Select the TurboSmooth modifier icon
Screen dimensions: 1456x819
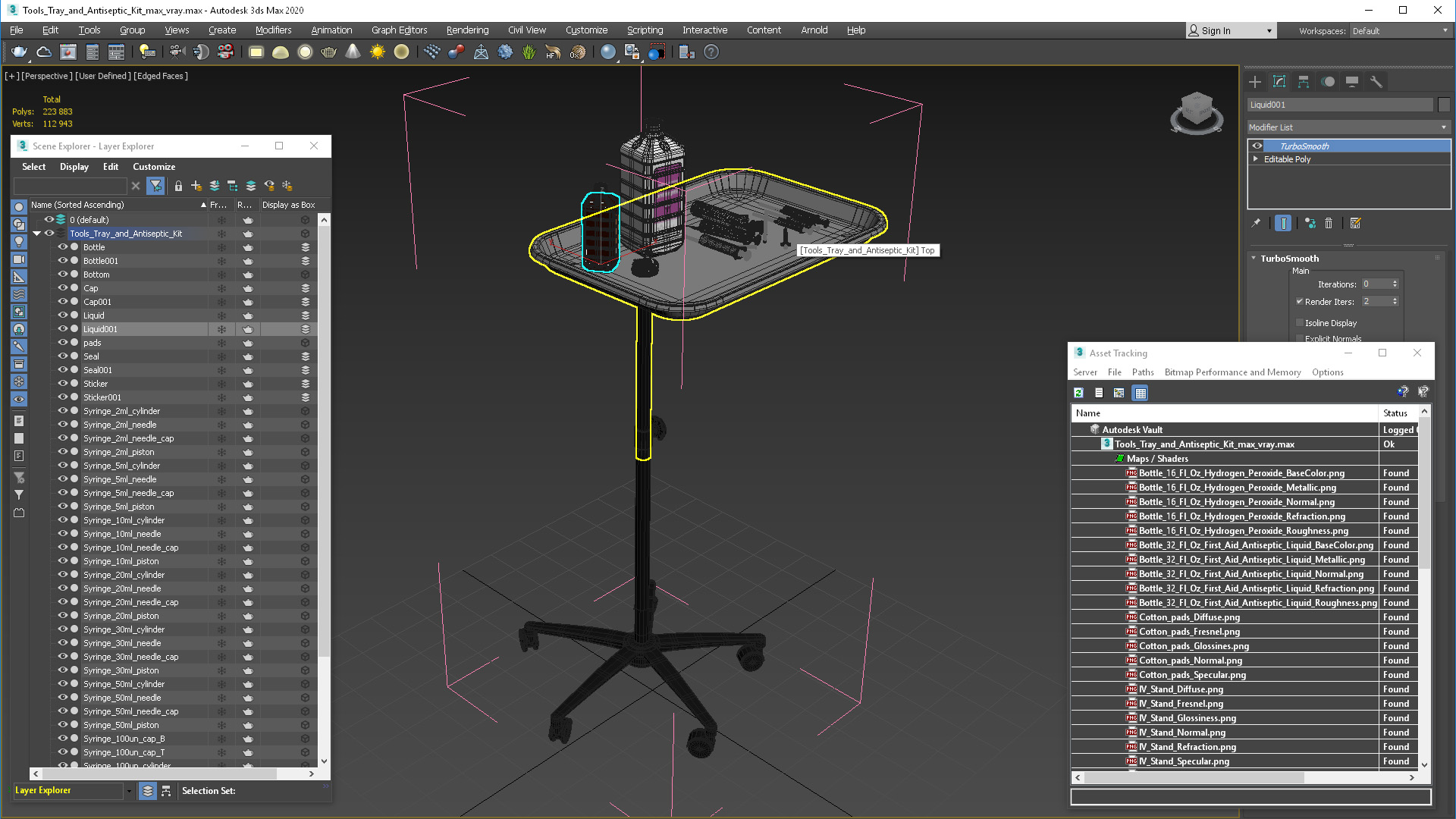1257,146
